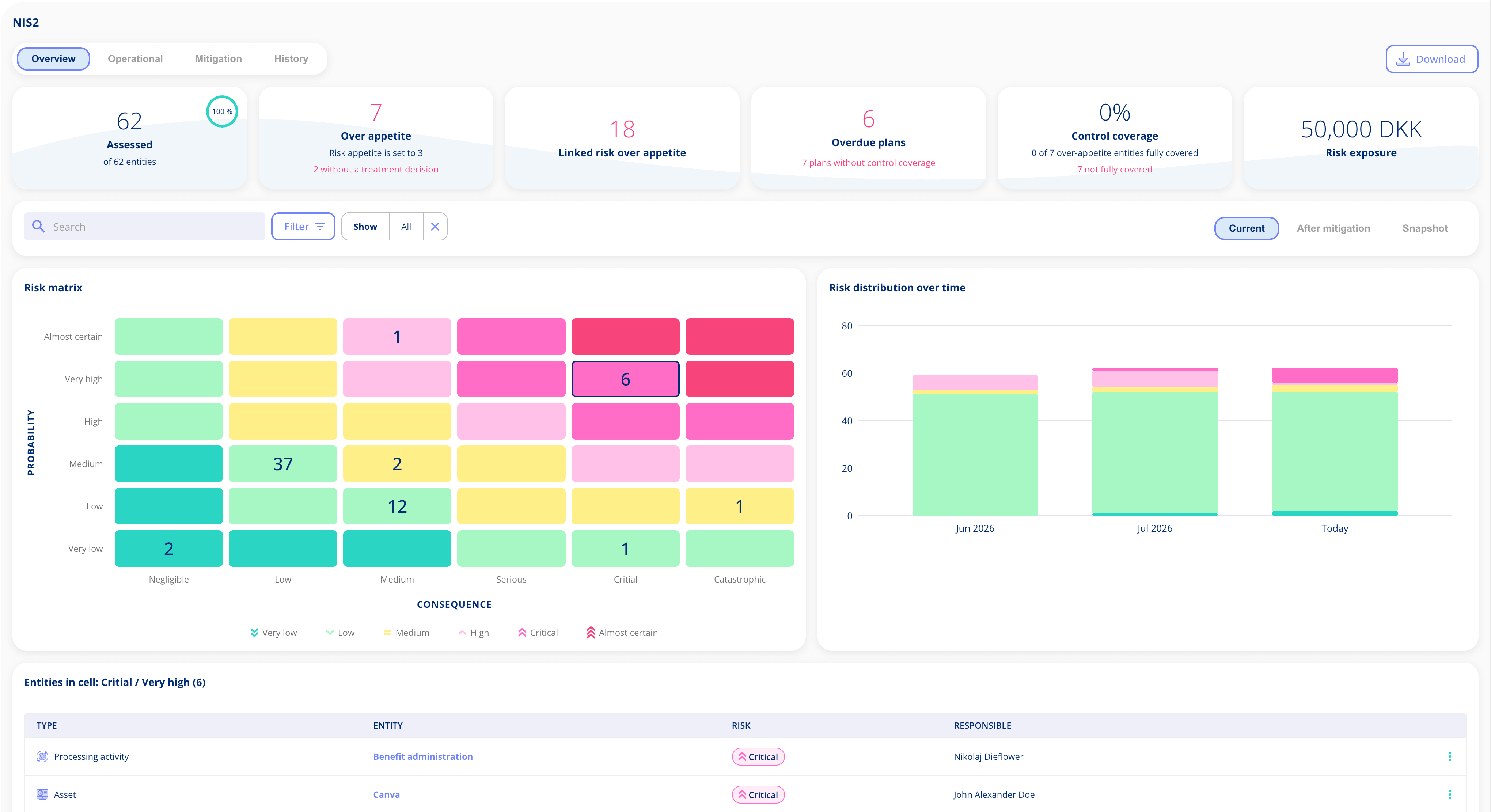Select the Current view toggle

click(x=1246, y=228)
